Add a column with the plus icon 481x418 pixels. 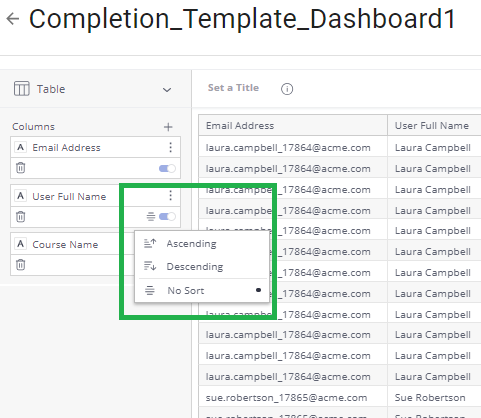(168, 127)
